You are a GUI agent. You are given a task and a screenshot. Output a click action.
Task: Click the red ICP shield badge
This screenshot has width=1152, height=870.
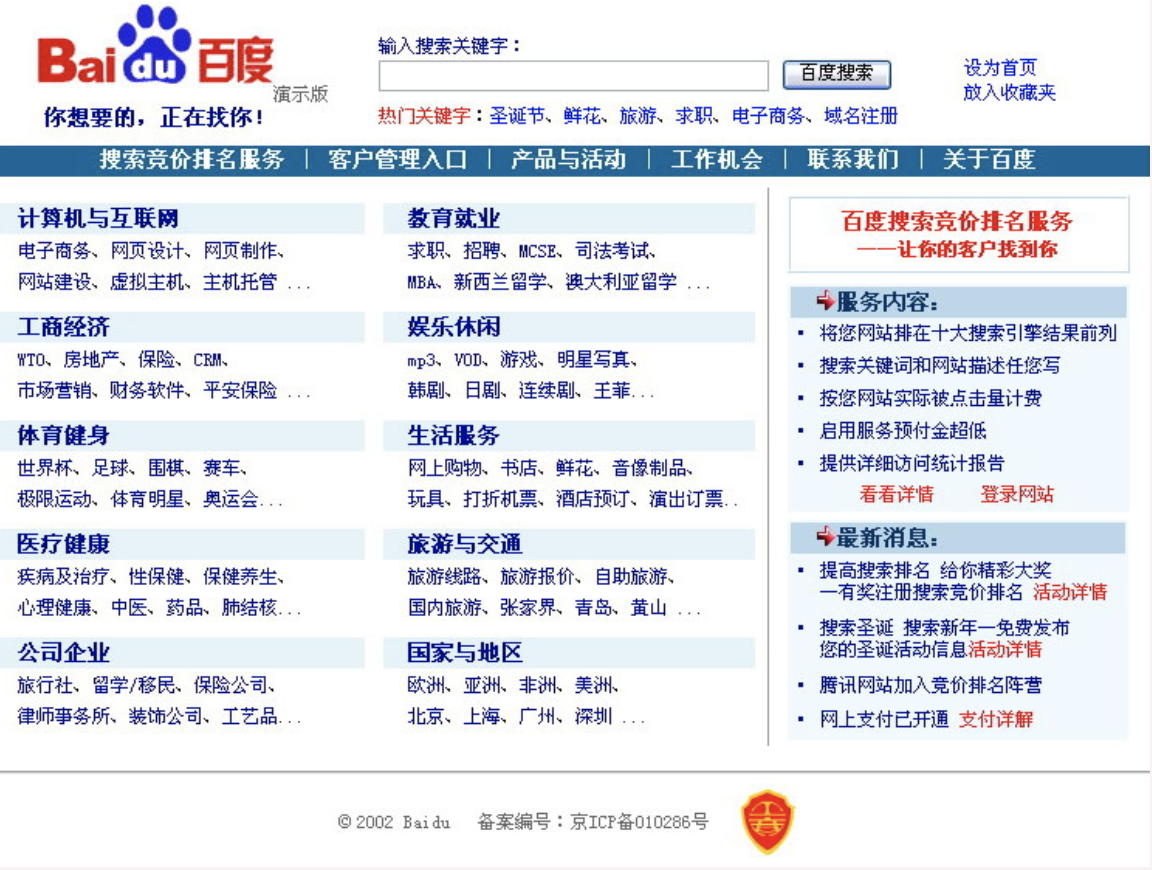(767, 821)
